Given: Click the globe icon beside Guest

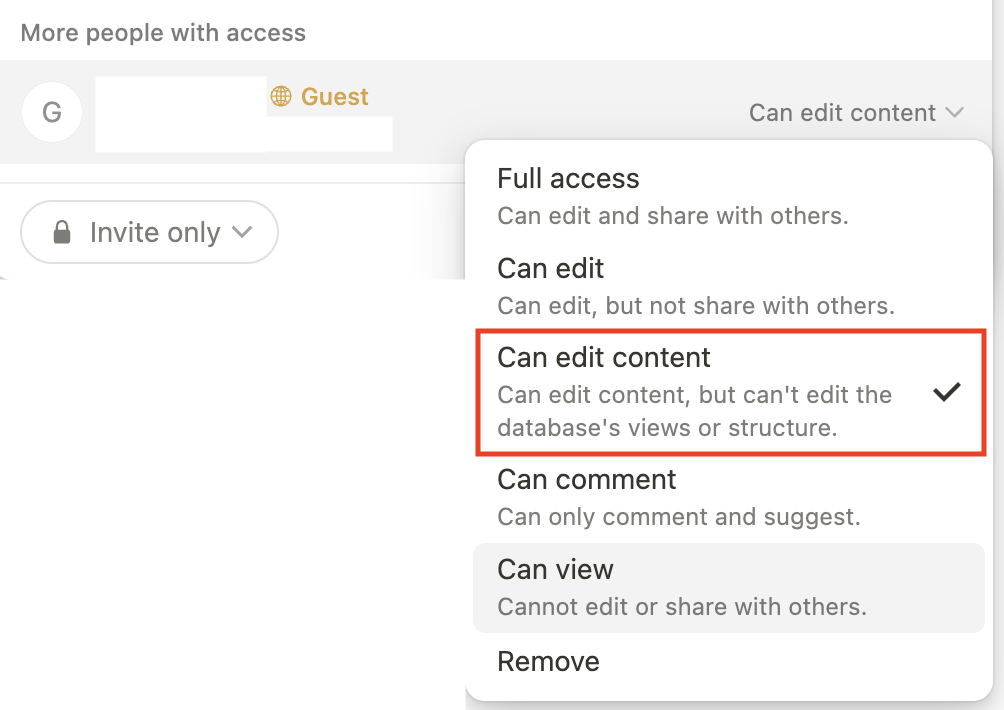Looking at the screenshot, I should click(x=281, y=96).
